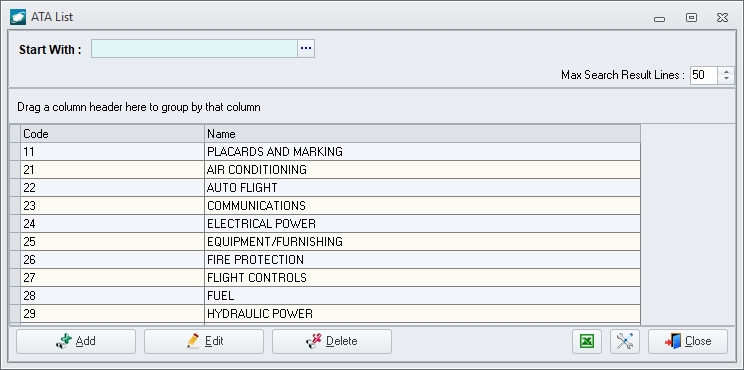Click the Max Search Result Lines value box
744x370 pixels.
pyautogui.click(x=704, y=75)
